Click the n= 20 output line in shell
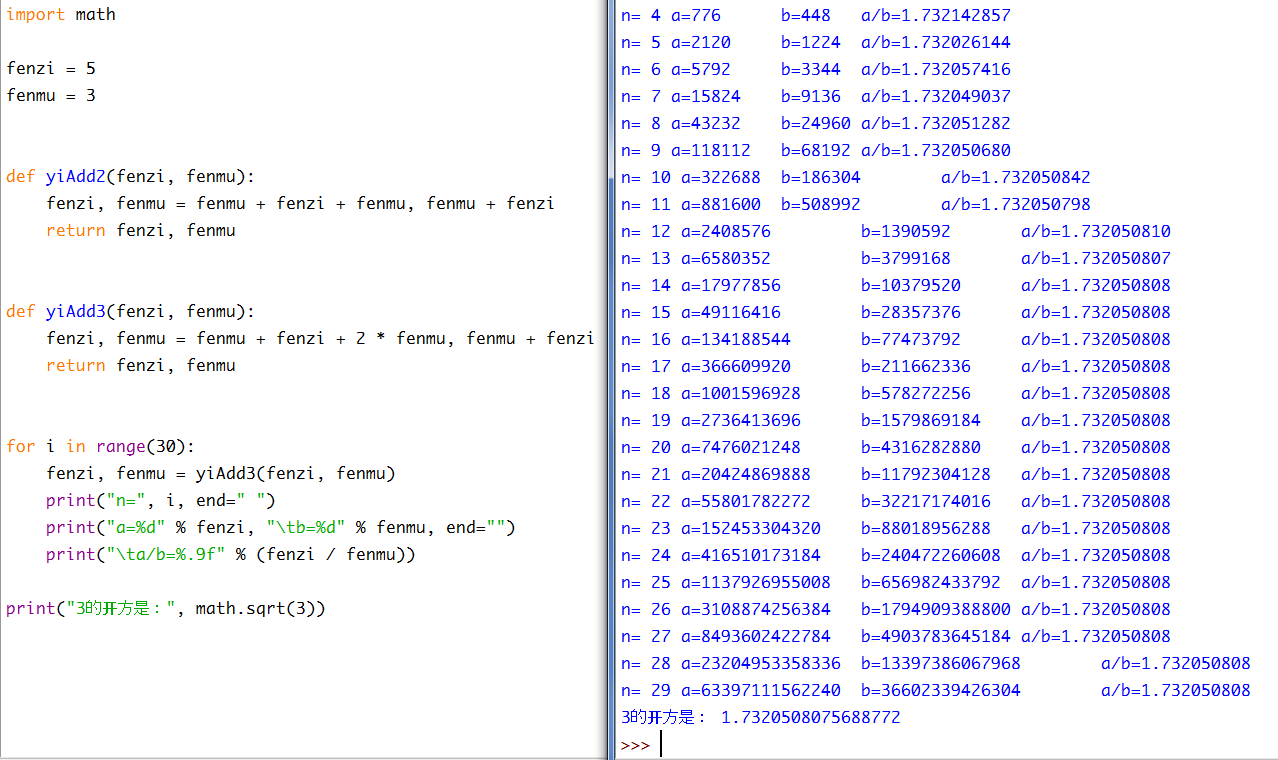 click(x=895, y=448)
